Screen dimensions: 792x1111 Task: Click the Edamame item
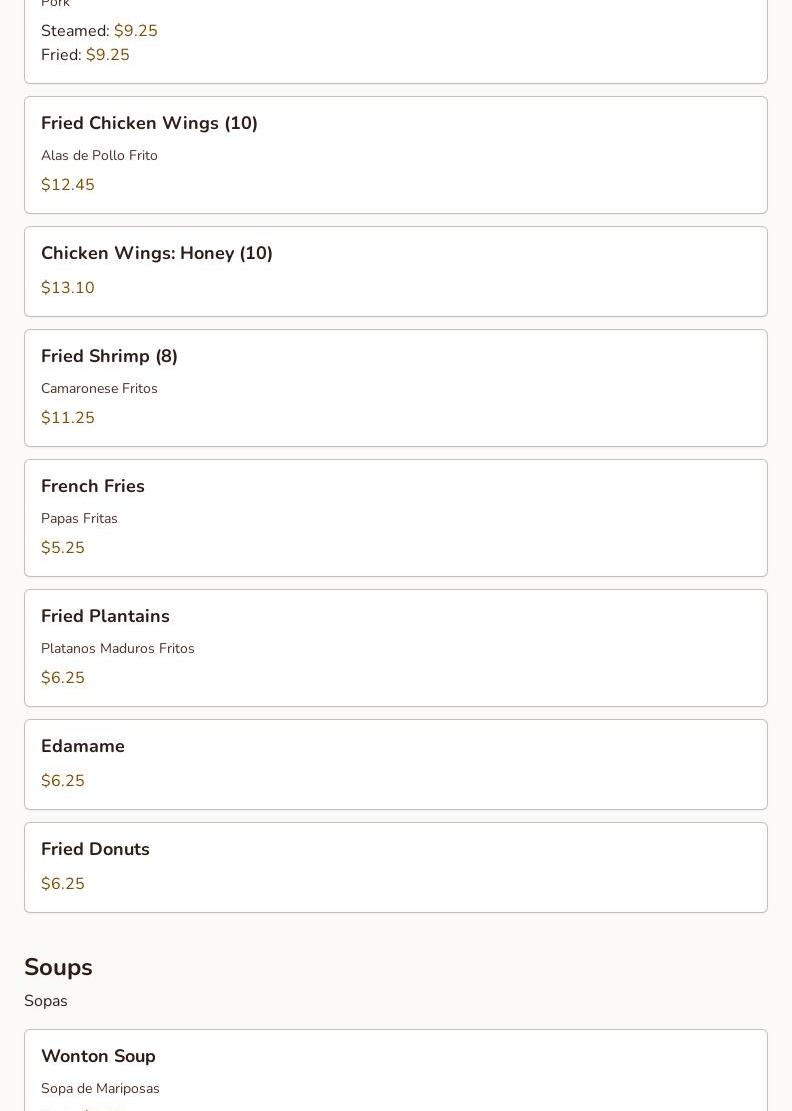[83, 747]
